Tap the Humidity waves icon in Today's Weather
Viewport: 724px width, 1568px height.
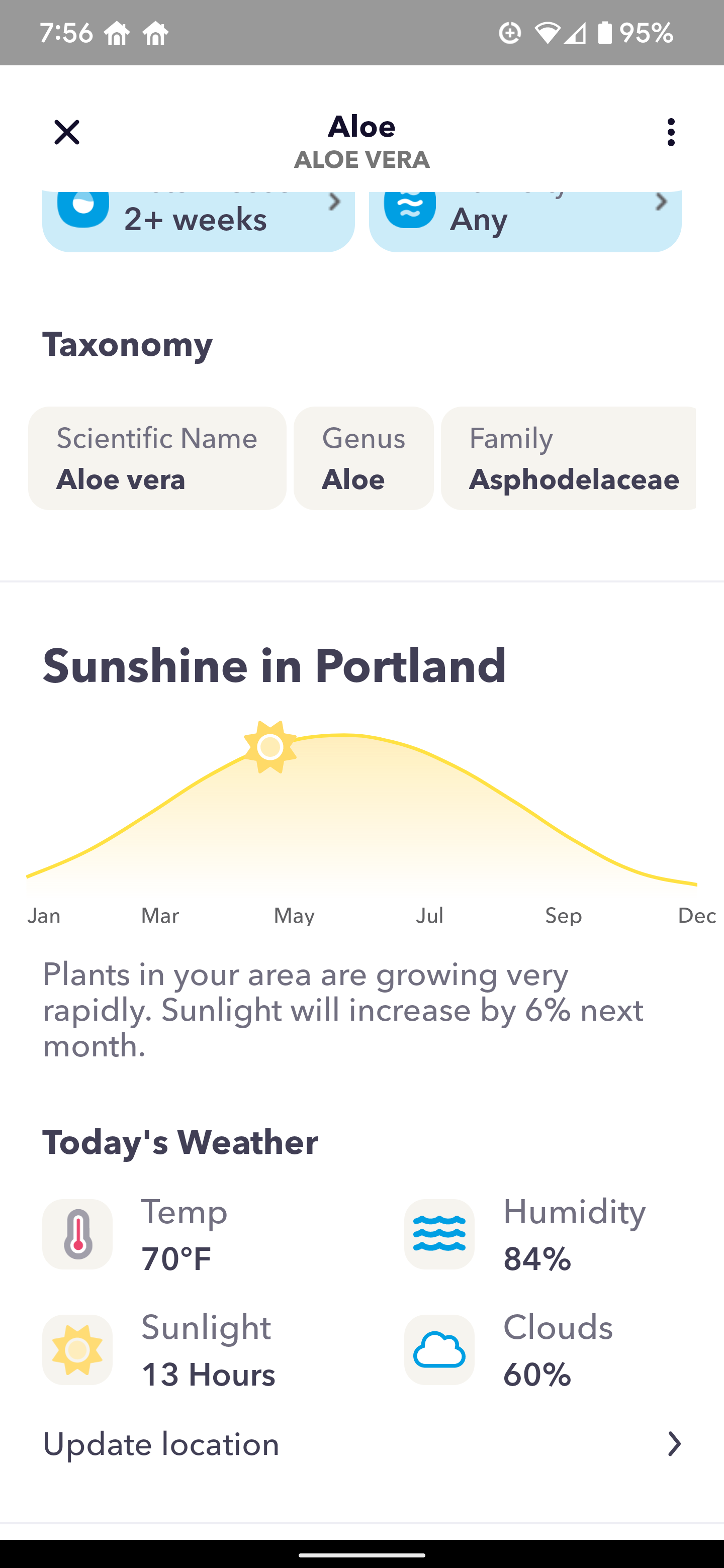(x=439, y=1234)
